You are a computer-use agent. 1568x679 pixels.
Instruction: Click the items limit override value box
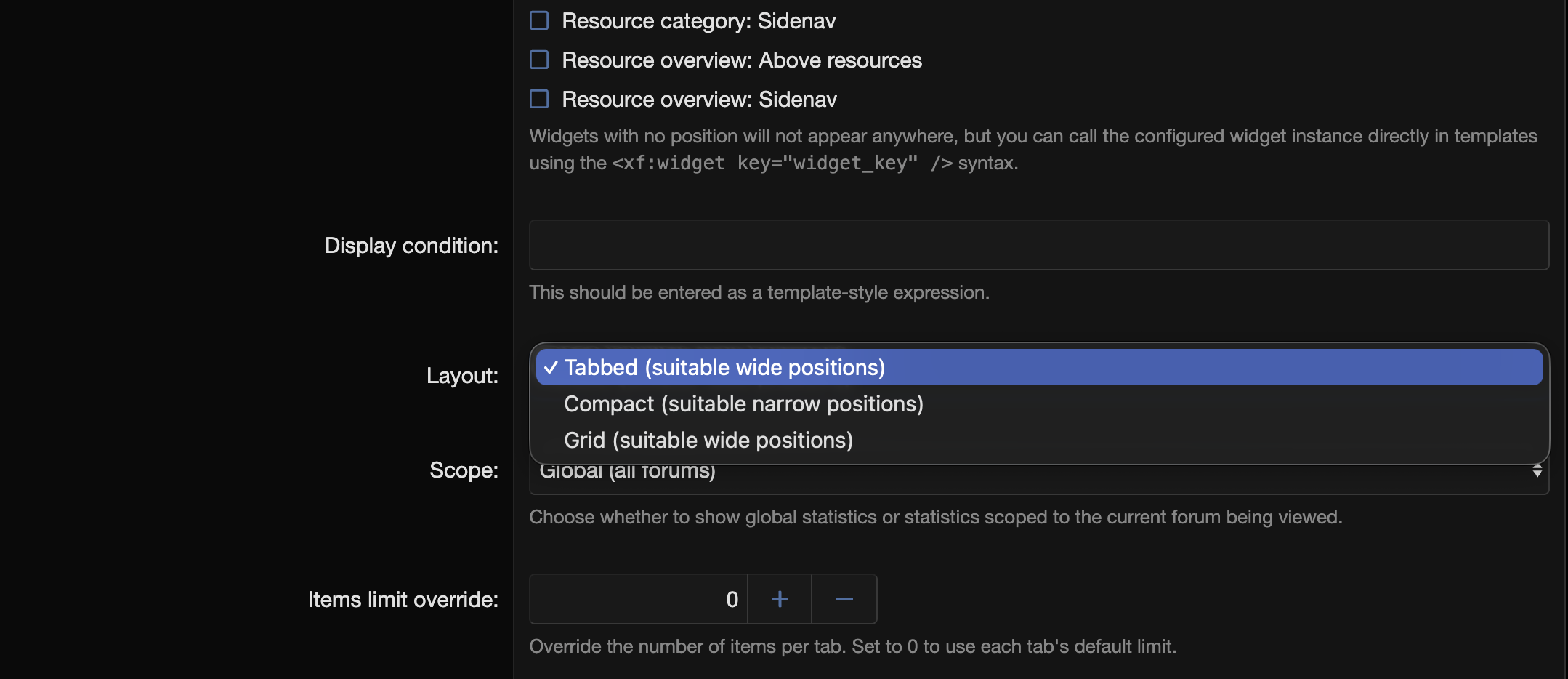click(638, 598)
